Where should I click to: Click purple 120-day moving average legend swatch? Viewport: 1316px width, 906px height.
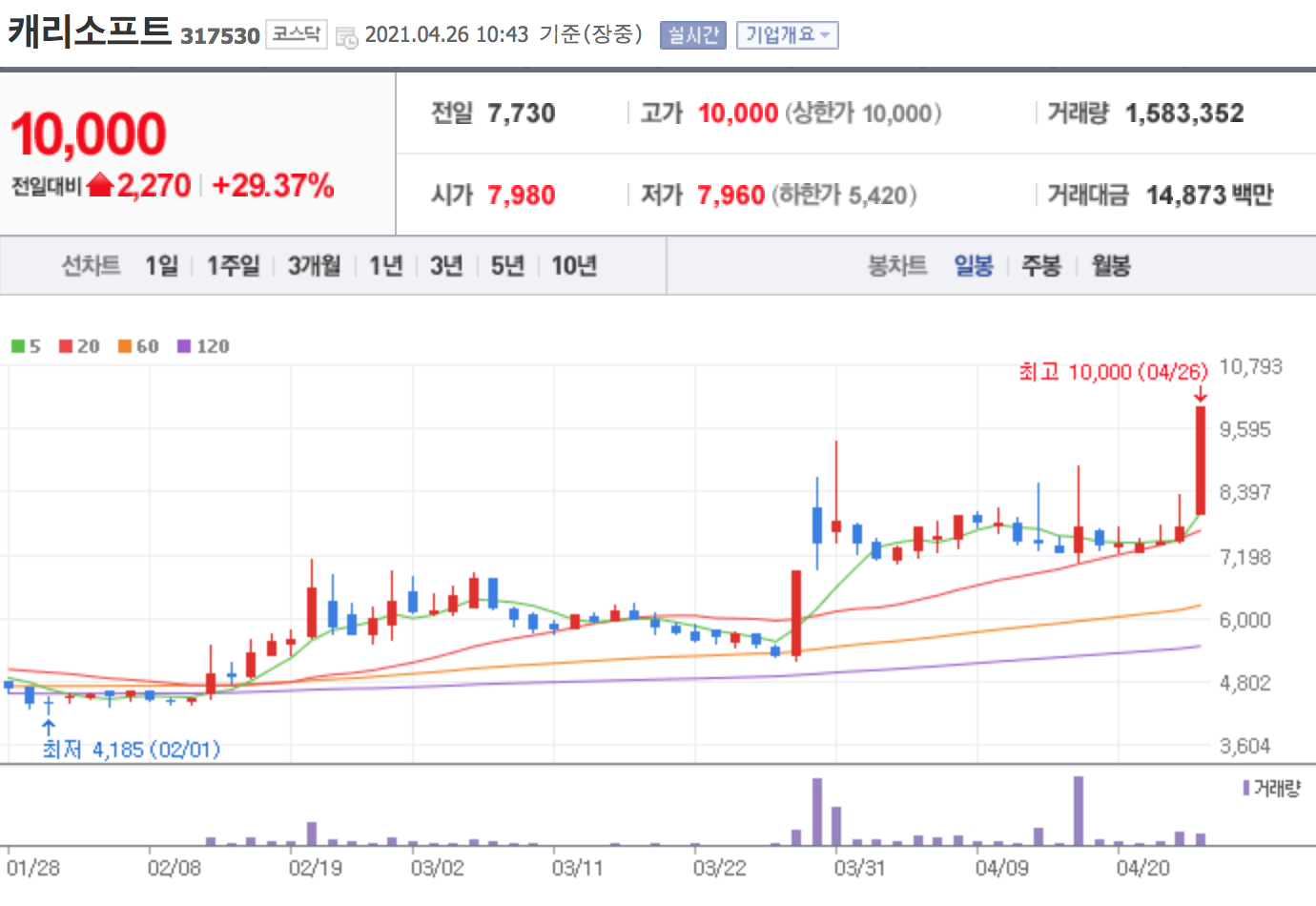tap(184, 346)
